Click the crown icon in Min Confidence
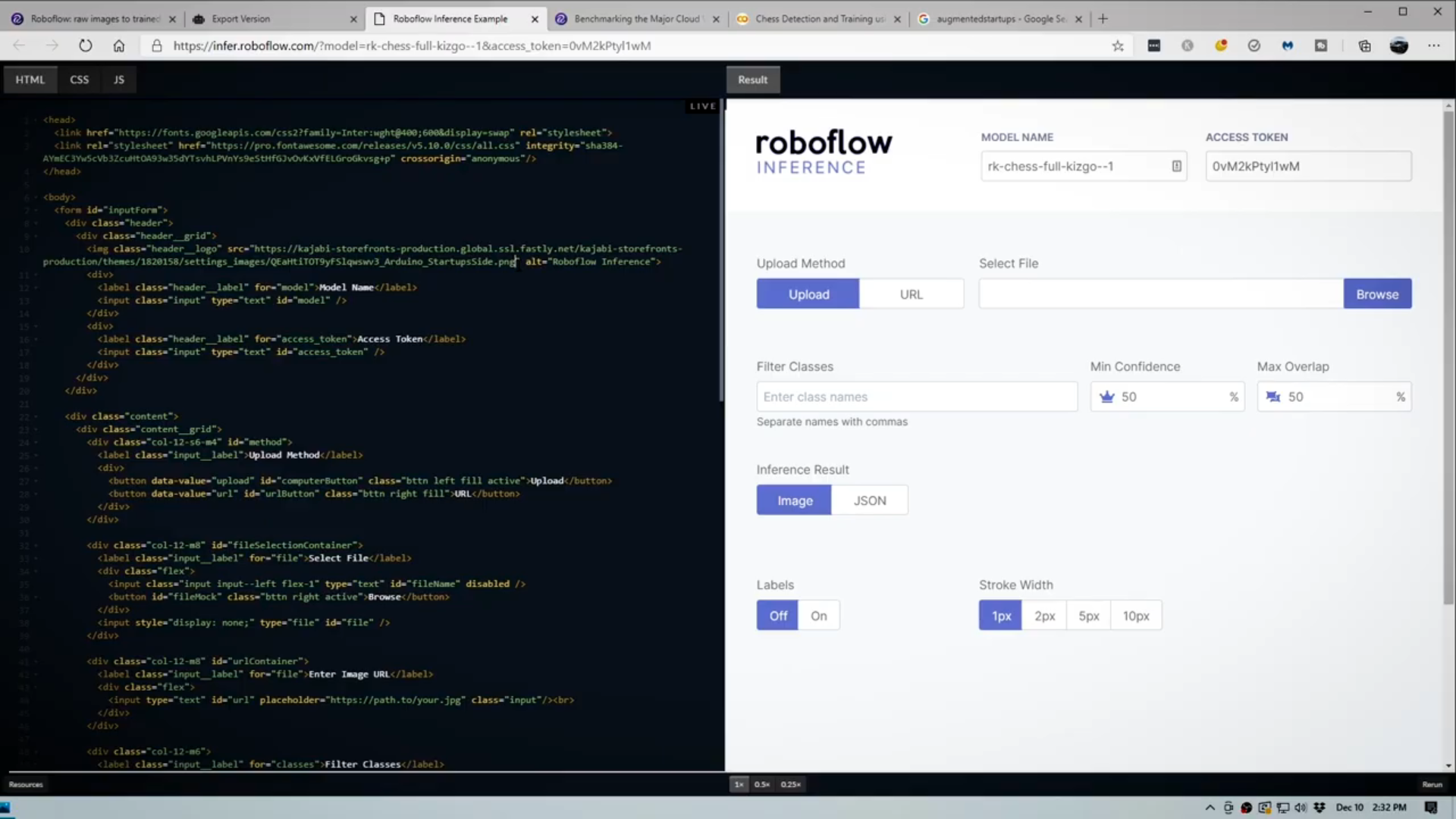 tap(1107, 397)
